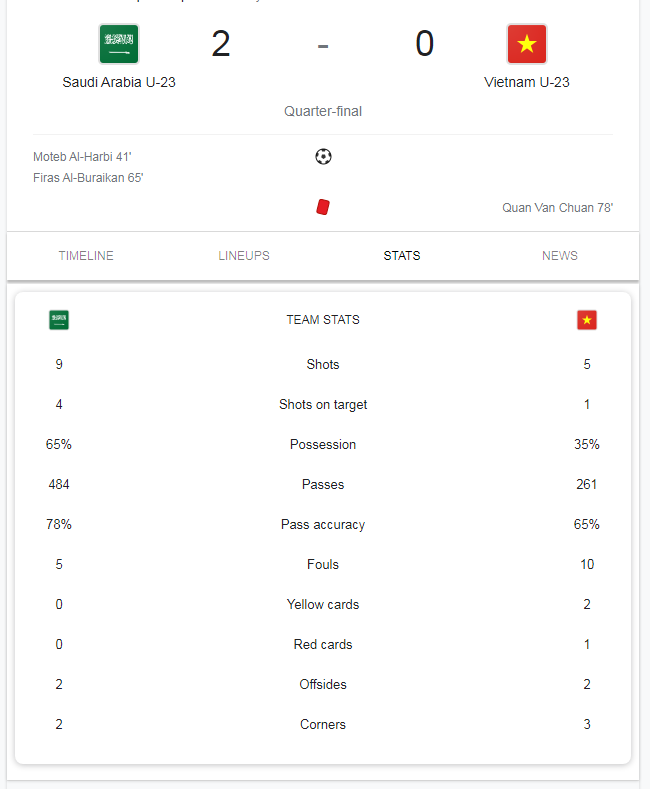Click the soccer ball goal icon
The image size is (650, 789).
(323, 156)
